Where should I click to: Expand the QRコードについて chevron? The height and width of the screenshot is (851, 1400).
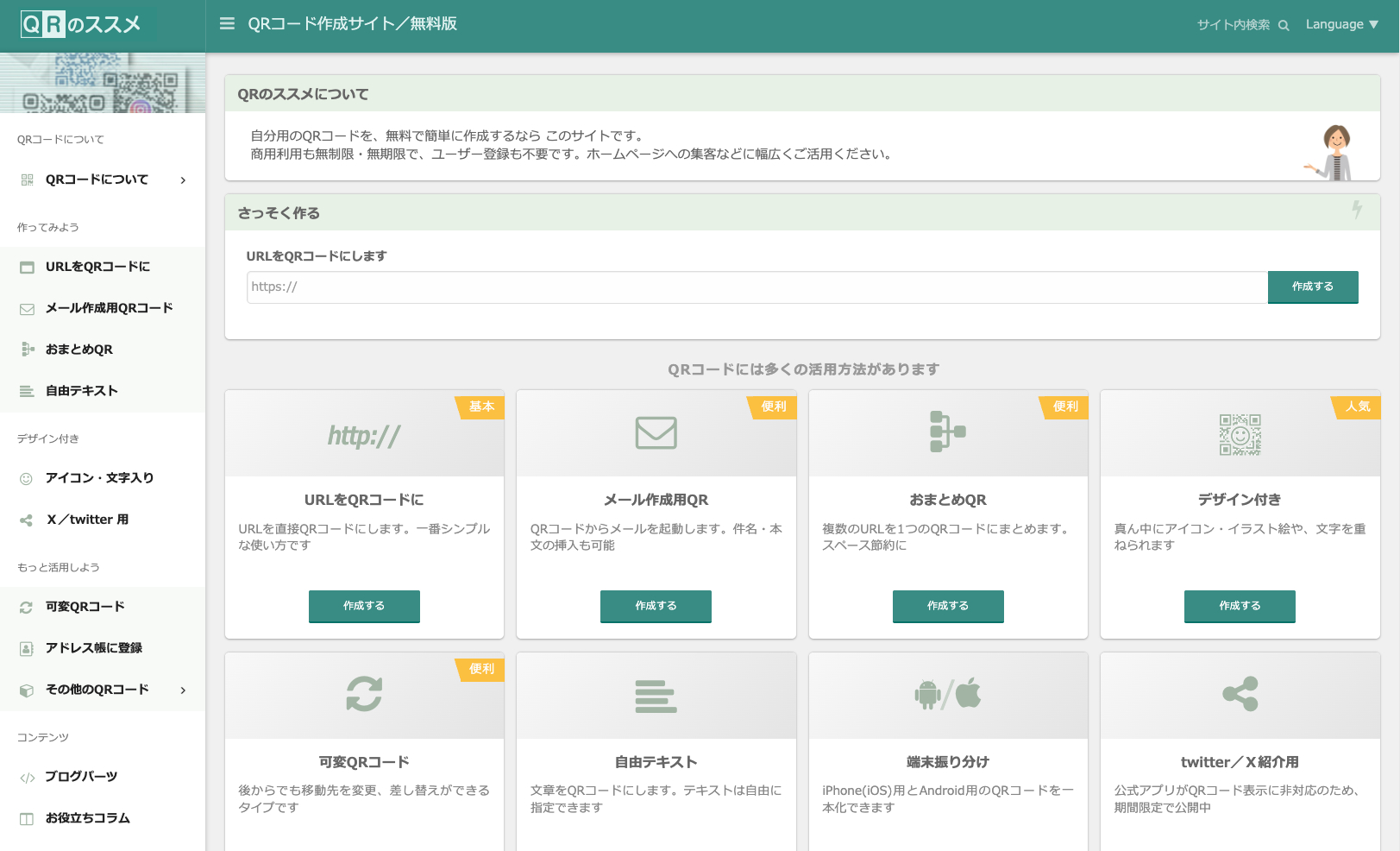tap(183, 180)
